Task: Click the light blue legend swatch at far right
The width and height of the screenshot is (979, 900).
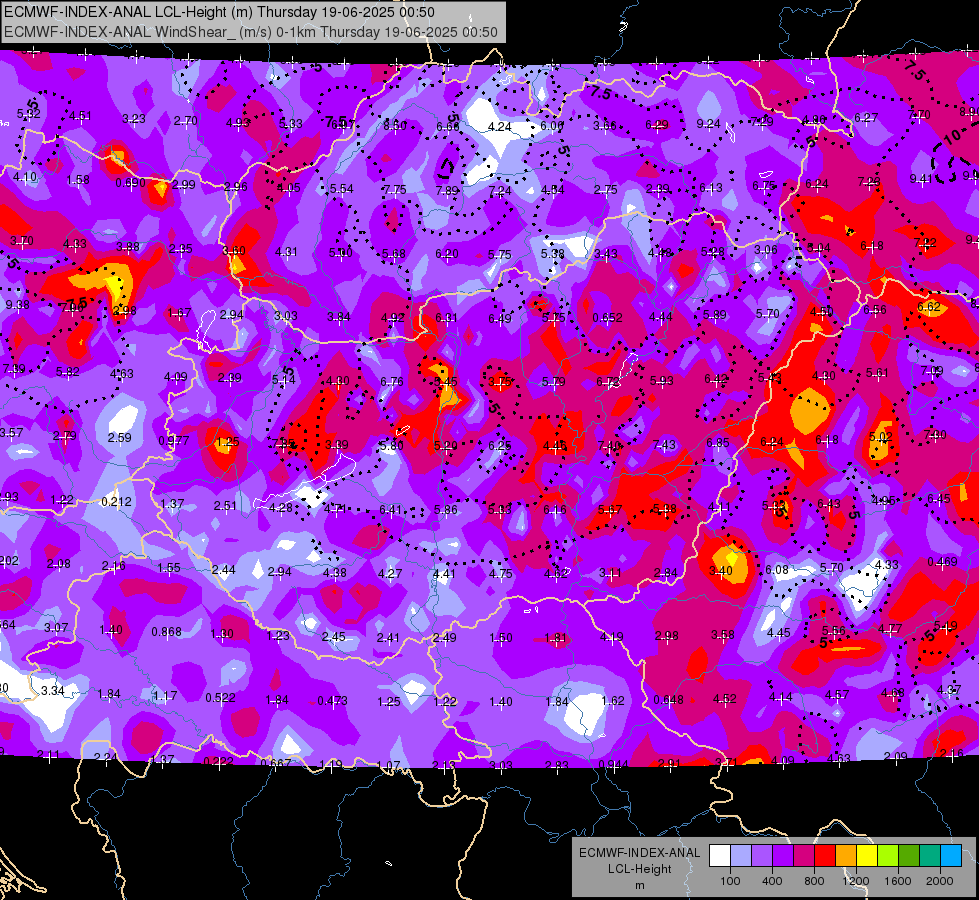Action: tap(951, 856)
